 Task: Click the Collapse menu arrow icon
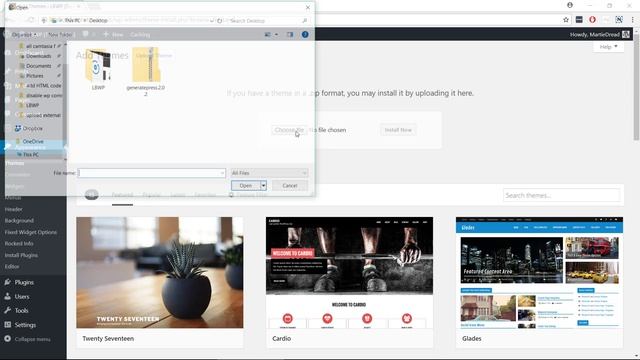8,339
